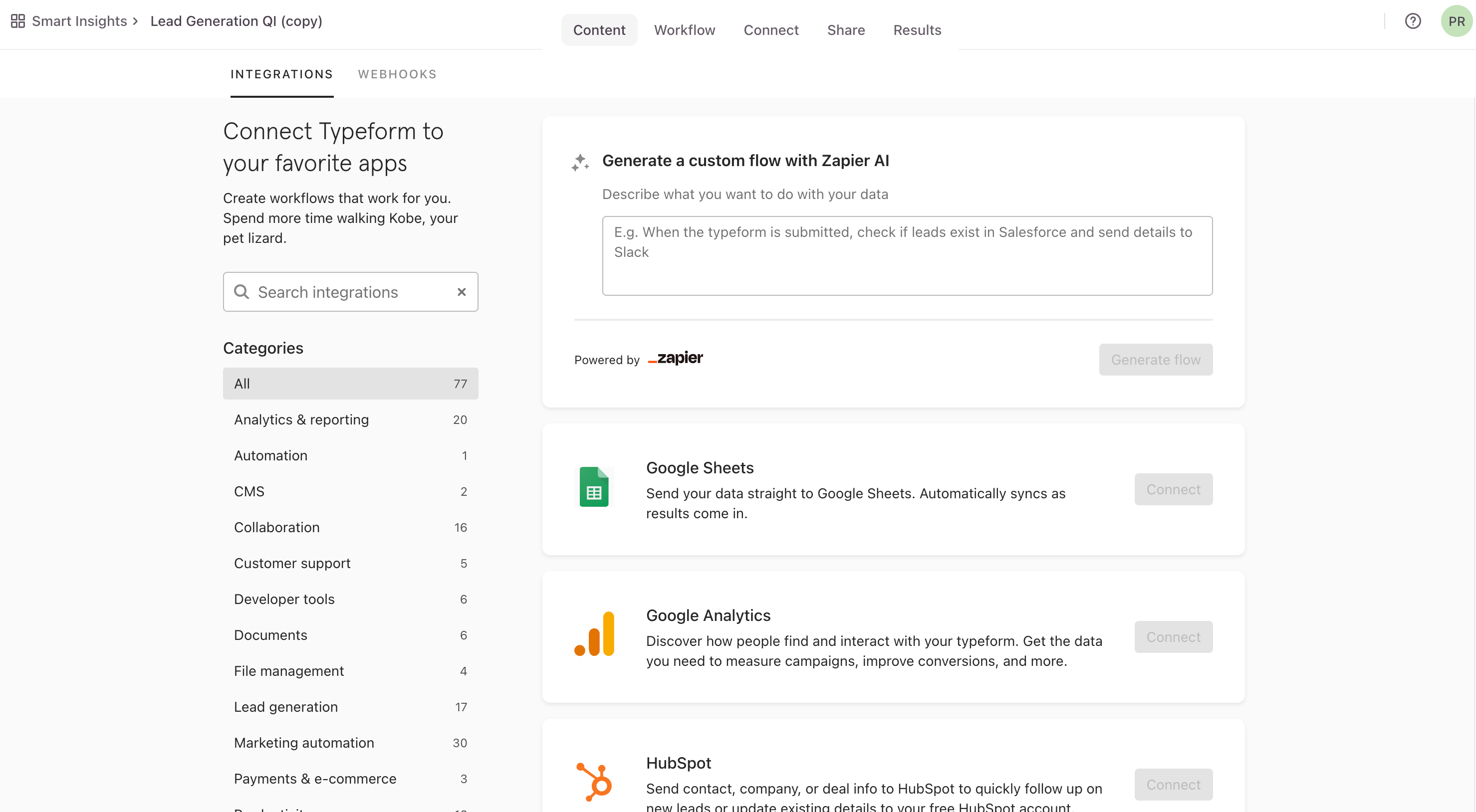Click the Lead Generation QI (copy) title

236,21
